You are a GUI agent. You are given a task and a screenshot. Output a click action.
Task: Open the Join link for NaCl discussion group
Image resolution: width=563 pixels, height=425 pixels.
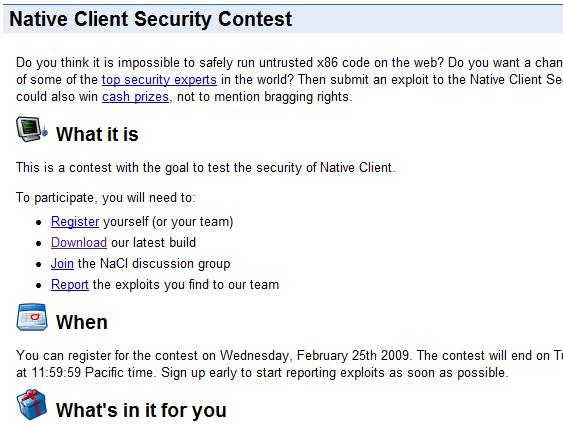click(x=62, y=263)
